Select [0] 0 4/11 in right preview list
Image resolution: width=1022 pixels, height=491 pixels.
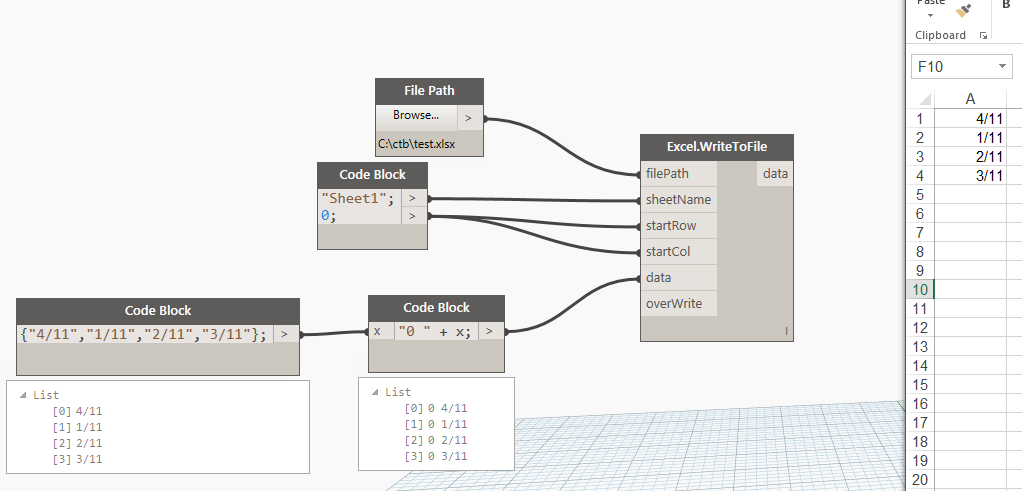click(x=435, y=408)
